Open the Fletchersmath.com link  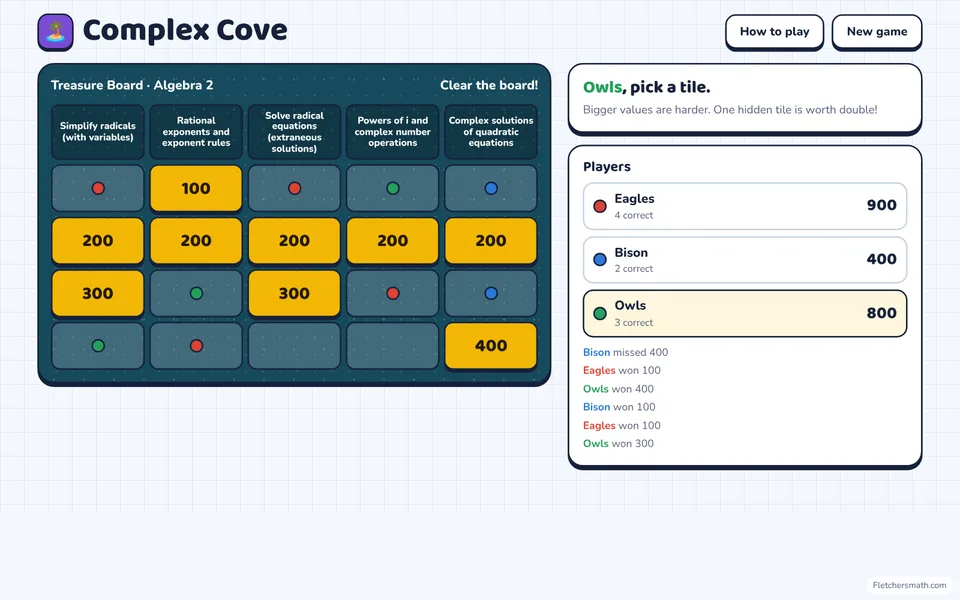tap(909, 585)
